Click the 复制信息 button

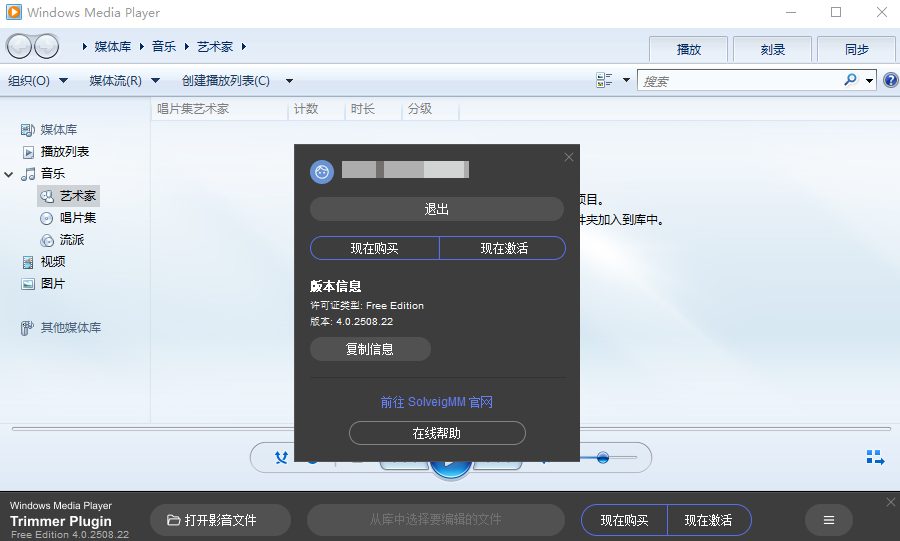370,349
